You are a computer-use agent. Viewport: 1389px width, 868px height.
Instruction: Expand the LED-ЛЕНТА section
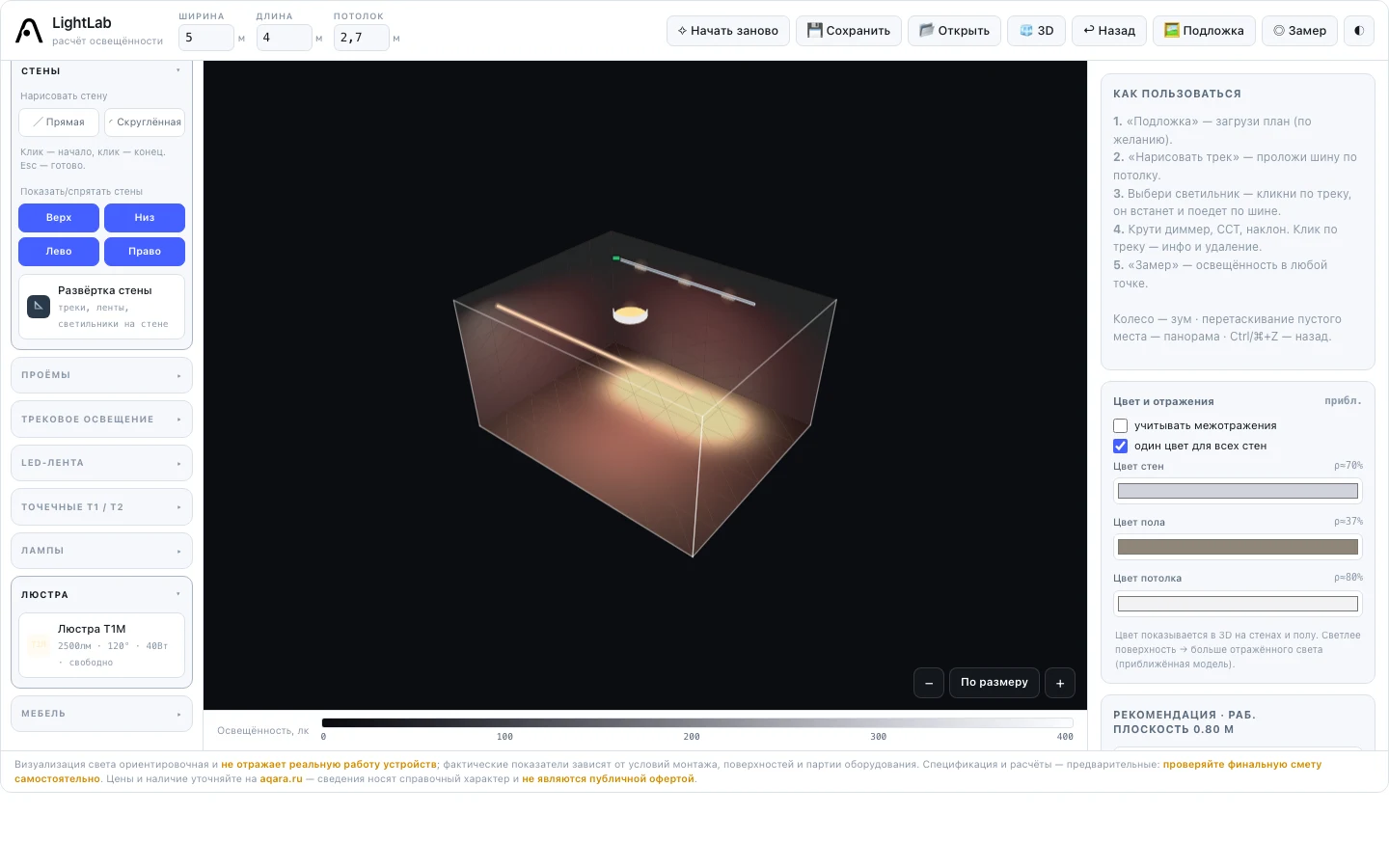click(x=101, y=463)
